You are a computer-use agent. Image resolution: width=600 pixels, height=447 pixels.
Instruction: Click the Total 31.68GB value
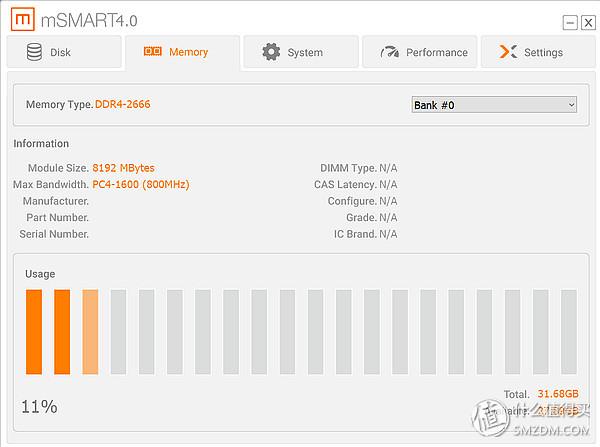click(x=558, y=394)
